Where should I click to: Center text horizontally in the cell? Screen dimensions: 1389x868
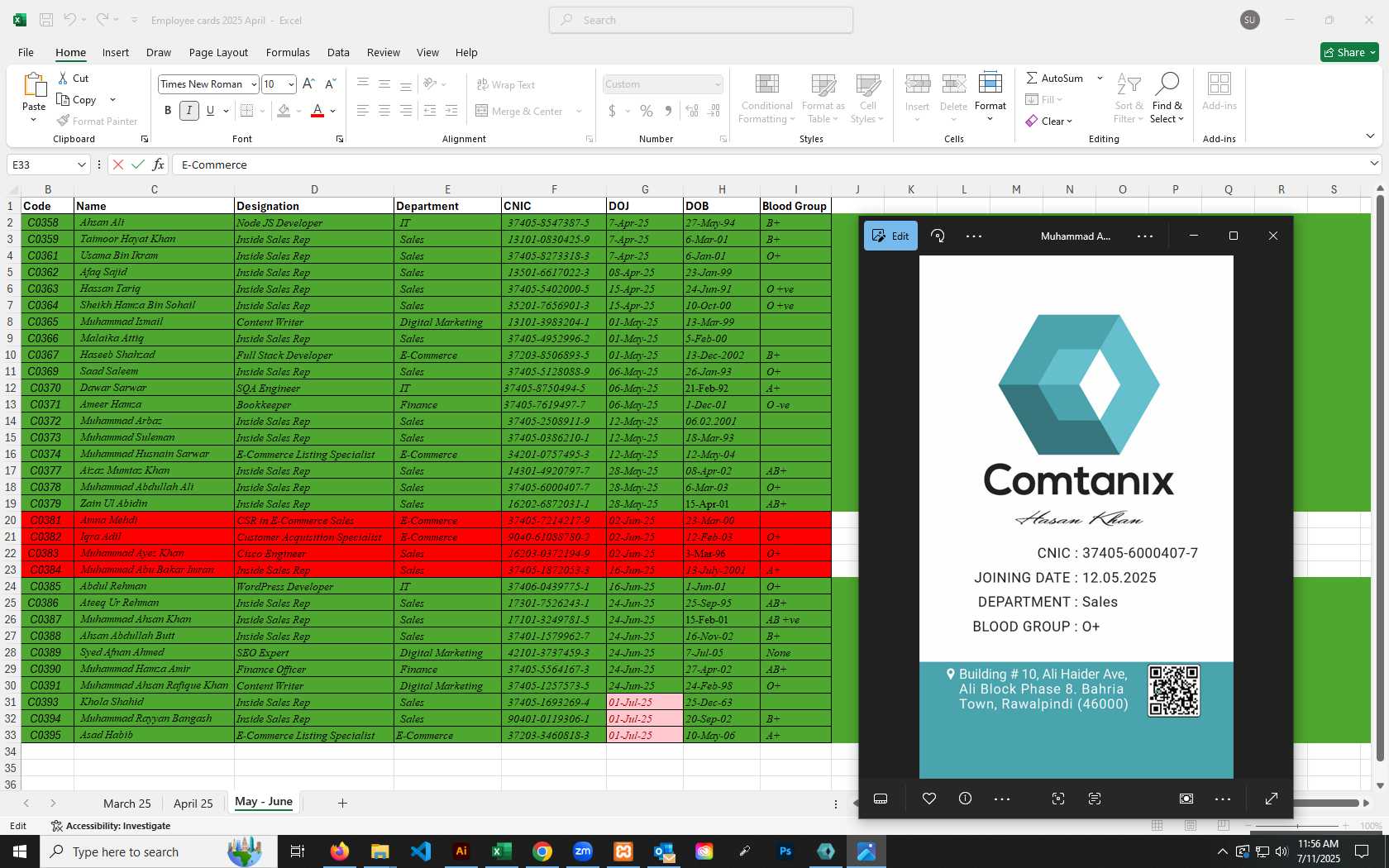coord(384,111)
